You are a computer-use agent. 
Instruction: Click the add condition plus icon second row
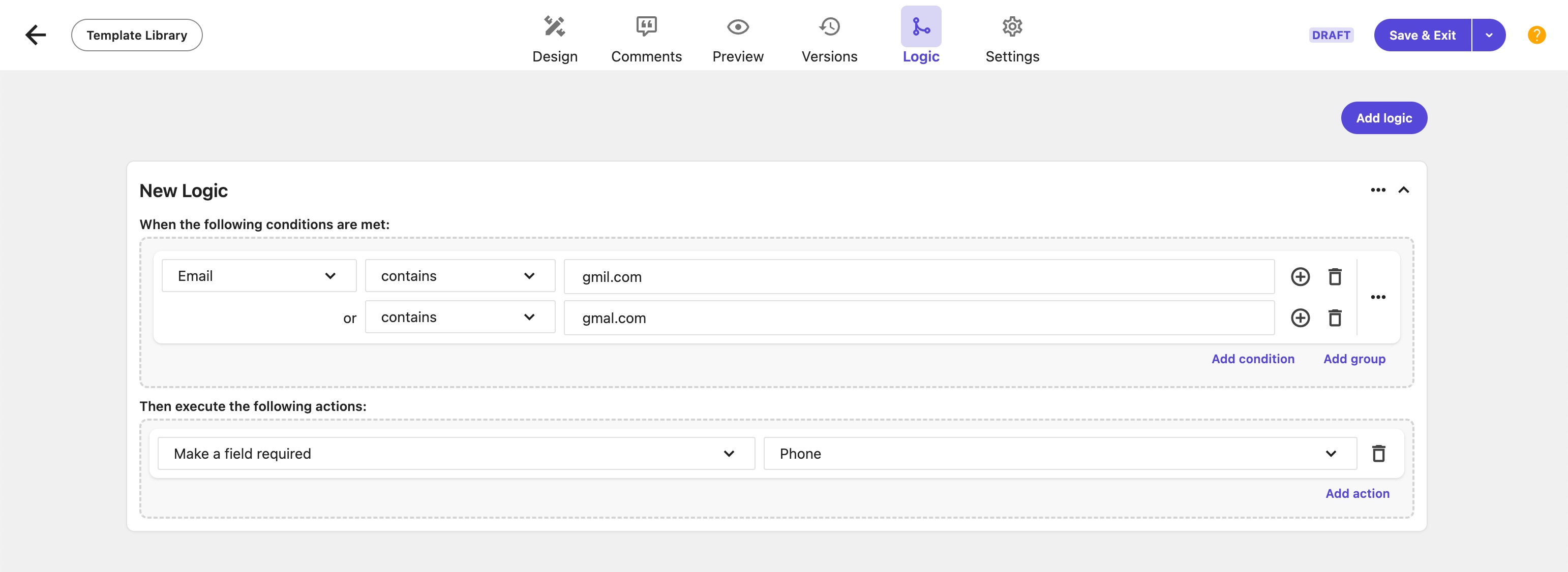pos(1300,317)
